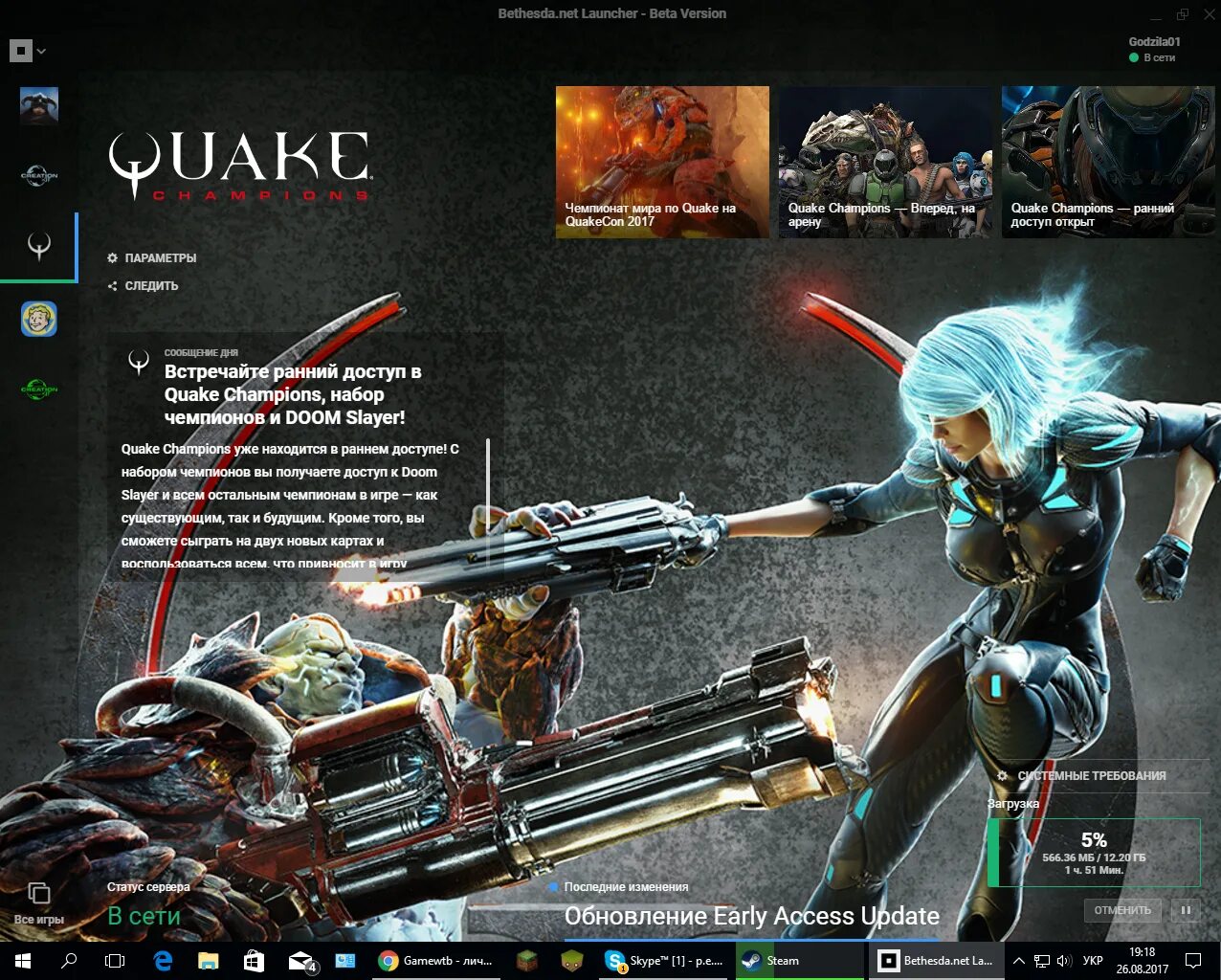Pause the download
The image size is (1221, 980).
click(1186, 910)
